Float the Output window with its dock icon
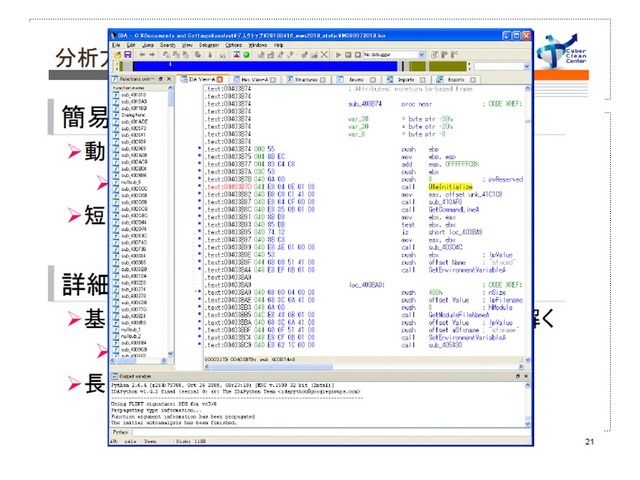Viewport: 640px width, 480px height. (x=518, y=376)
